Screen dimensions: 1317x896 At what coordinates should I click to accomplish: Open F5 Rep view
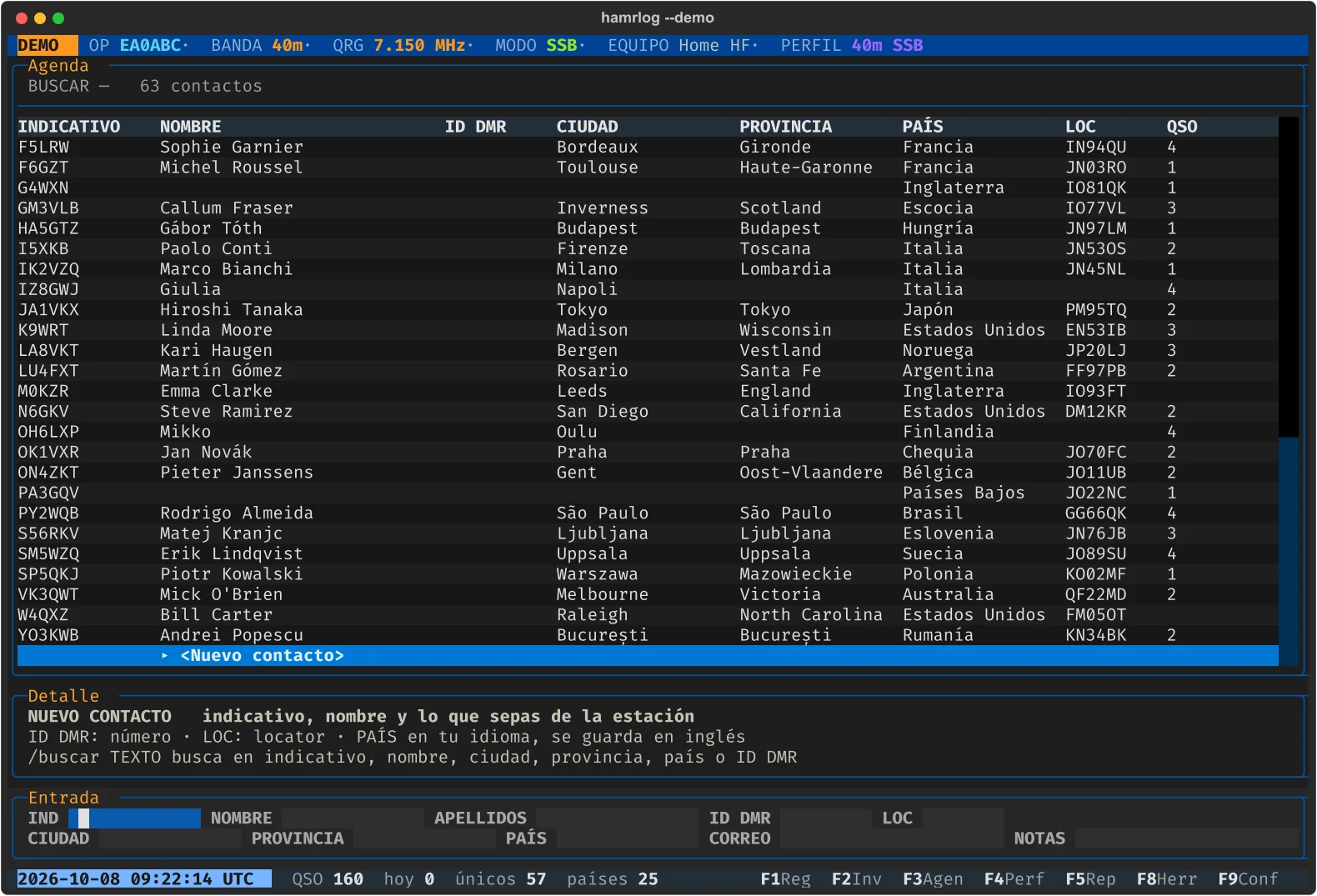[x=1090, y=878]
